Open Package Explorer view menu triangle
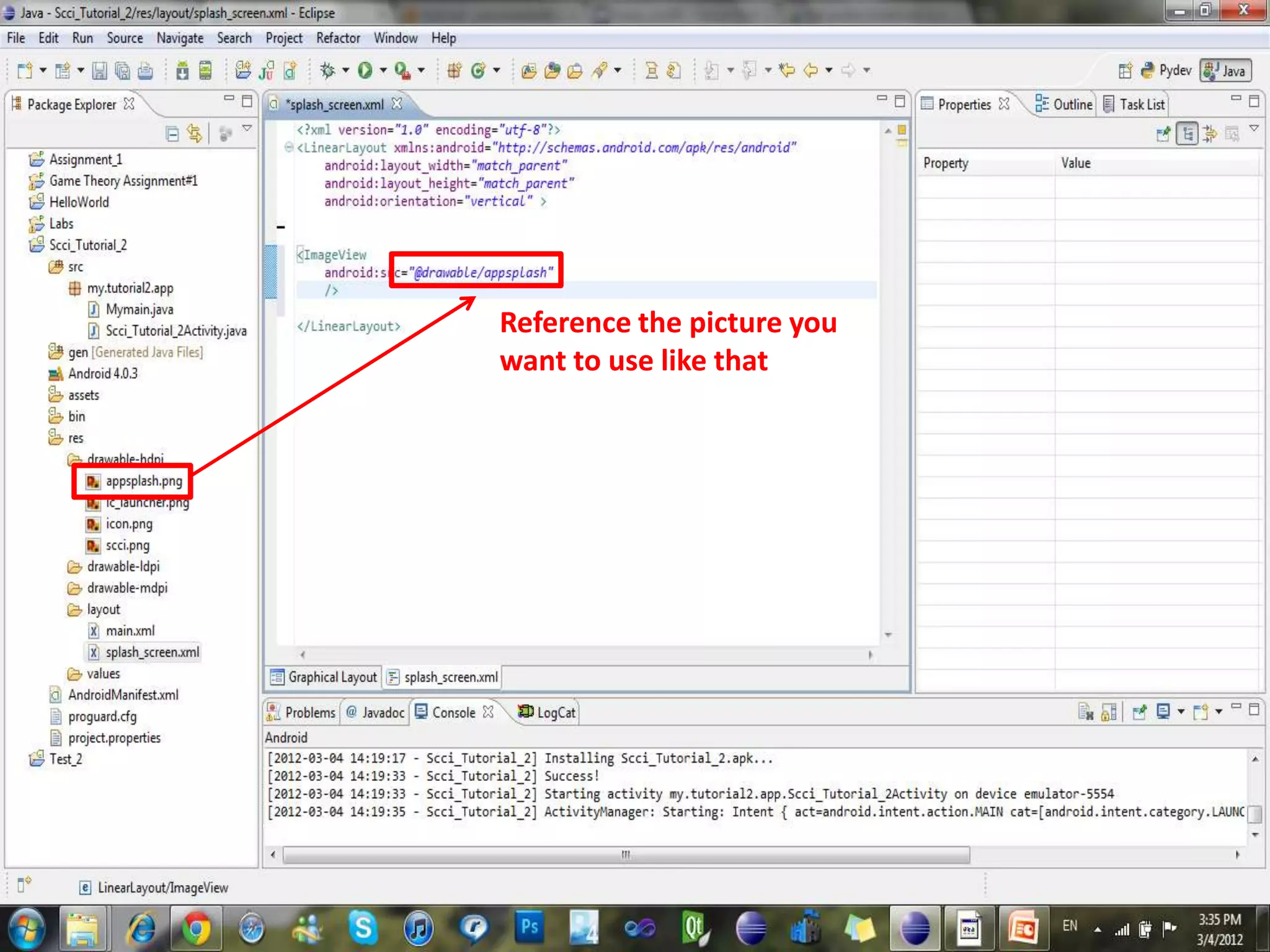This screenshot has width=1270, height=952. (x=247, y=128)
